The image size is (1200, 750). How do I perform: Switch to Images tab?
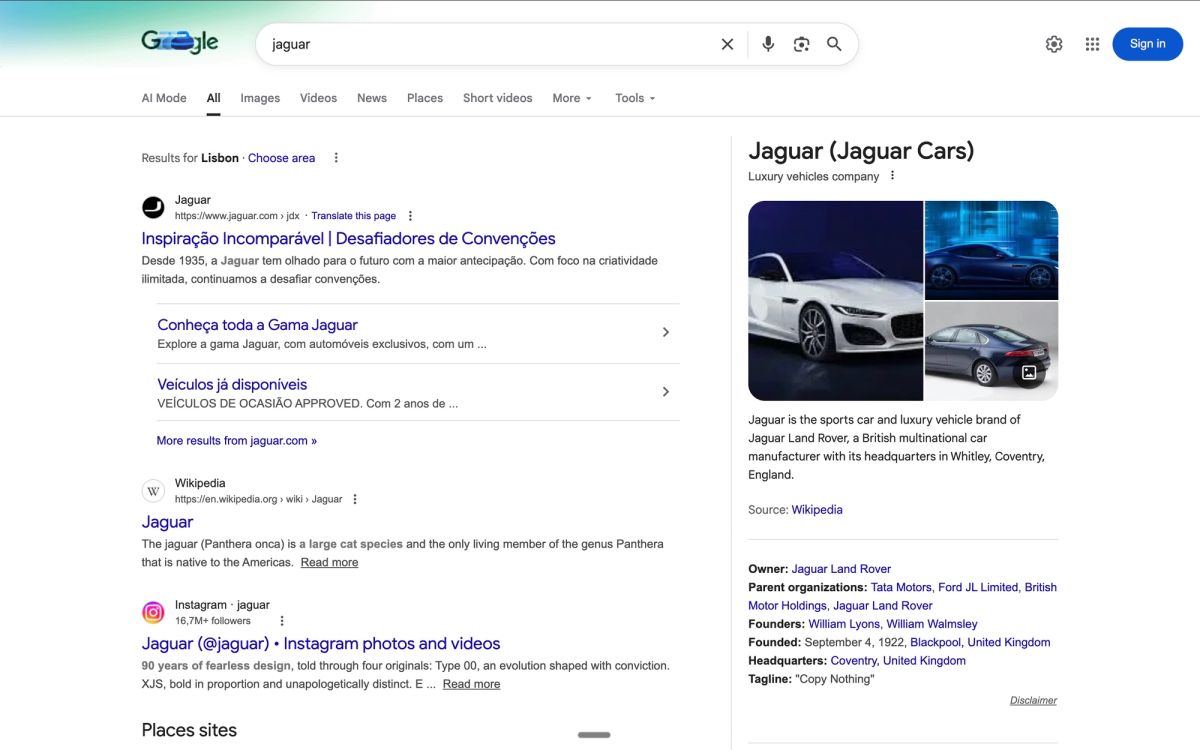[260, 98]
